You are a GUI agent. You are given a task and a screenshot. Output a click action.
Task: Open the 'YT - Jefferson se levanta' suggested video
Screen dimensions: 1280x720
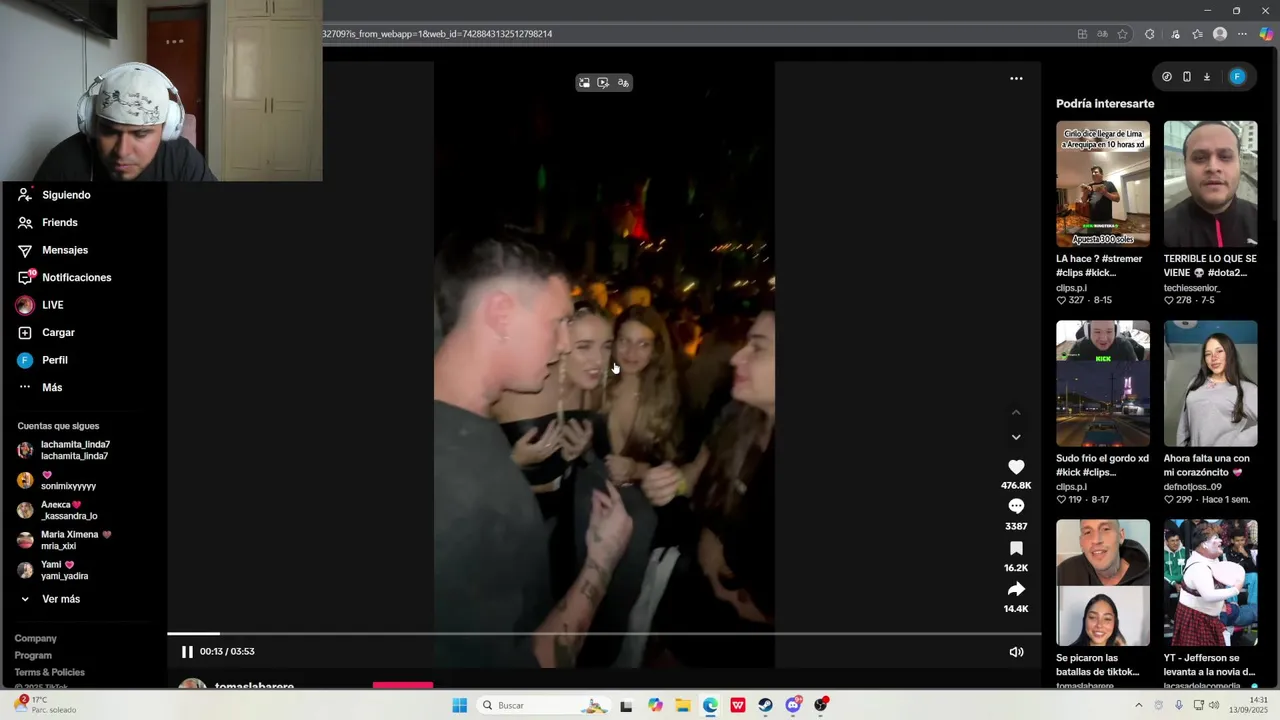click(1211, 583)
